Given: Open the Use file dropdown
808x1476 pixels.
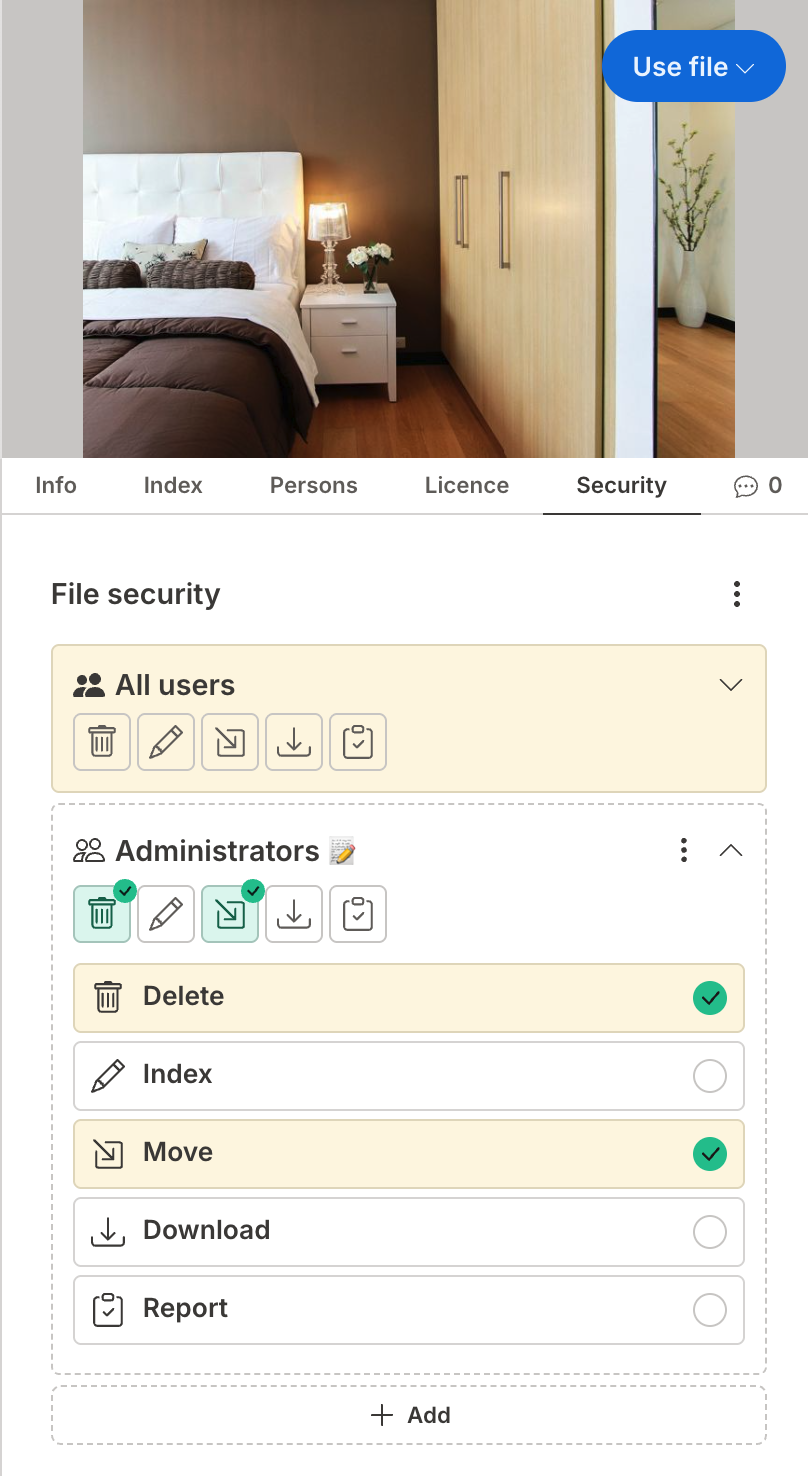Looking at the screenshot, I should (x=694, y=67).
